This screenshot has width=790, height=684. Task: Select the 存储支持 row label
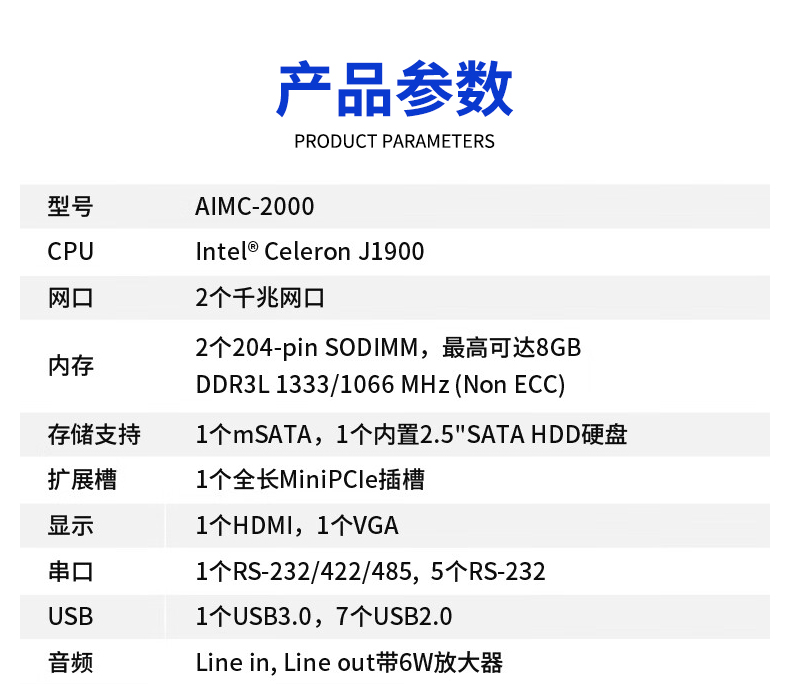click(94, 435)
